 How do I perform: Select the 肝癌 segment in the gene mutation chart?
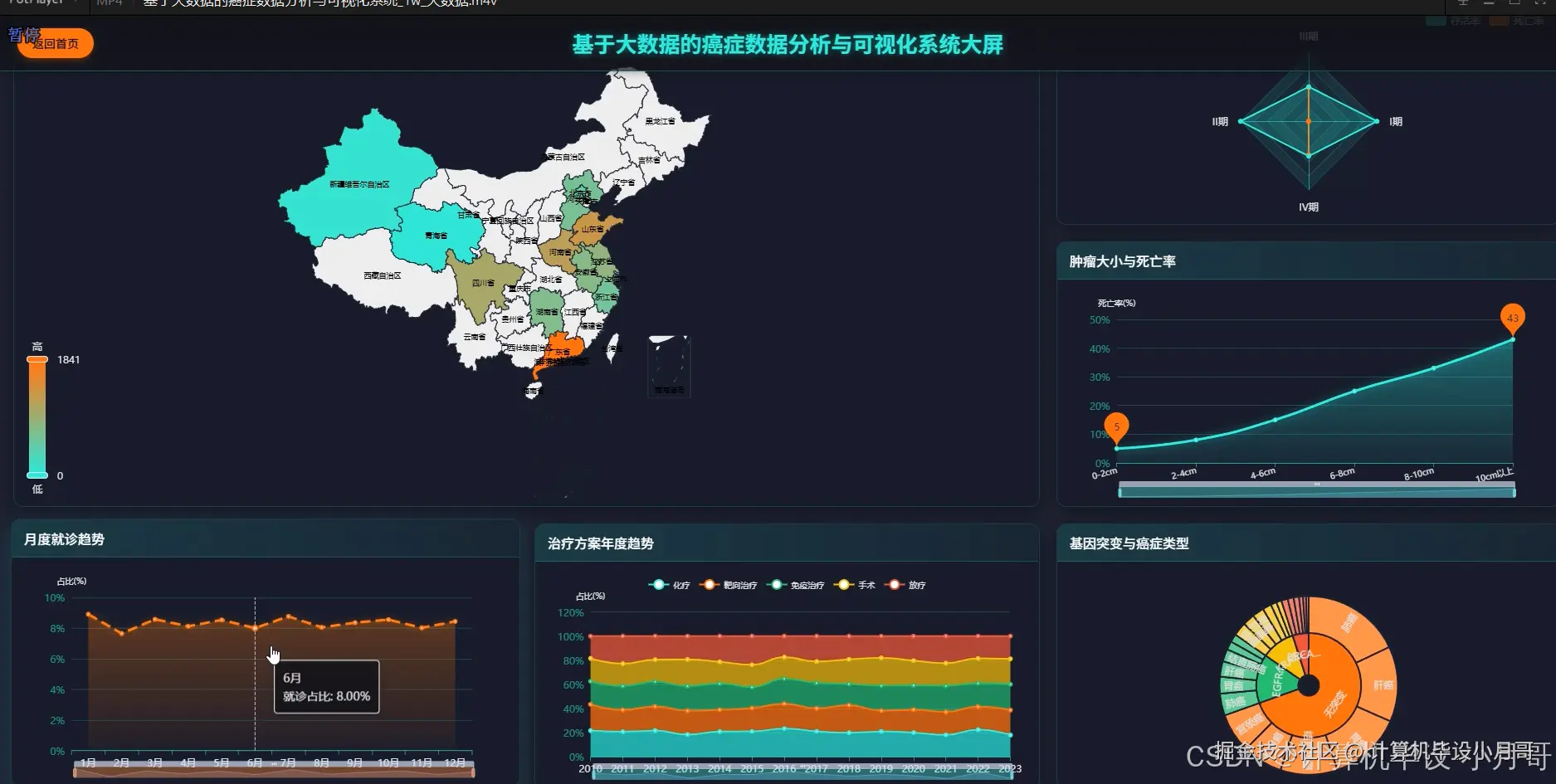(1383, 685)
